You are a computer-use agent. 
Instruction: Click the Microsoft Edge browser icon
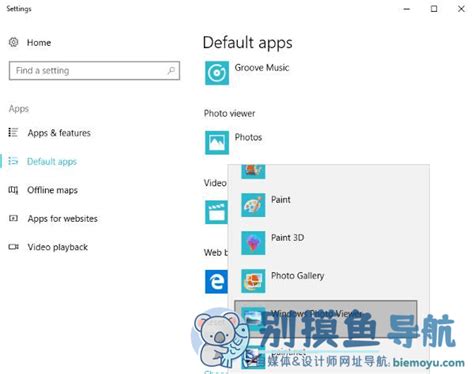coord(216,282)
